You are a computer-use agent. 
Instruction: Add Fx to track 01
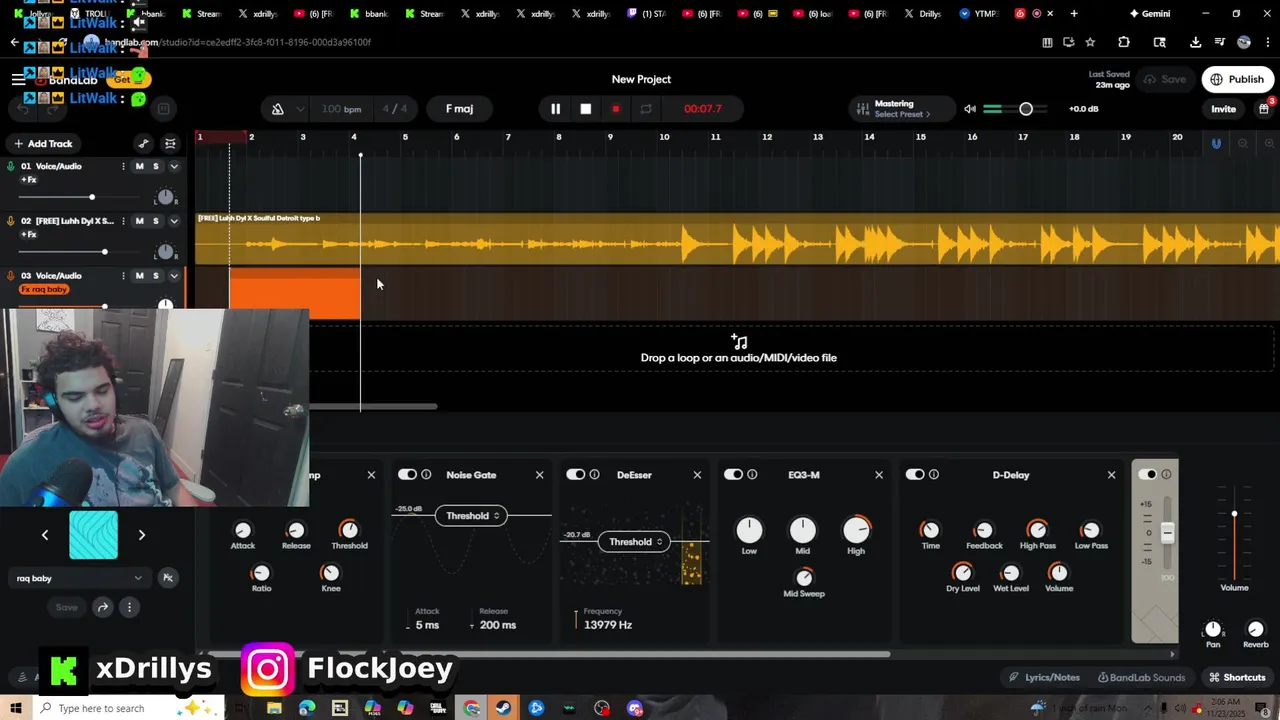29,180
